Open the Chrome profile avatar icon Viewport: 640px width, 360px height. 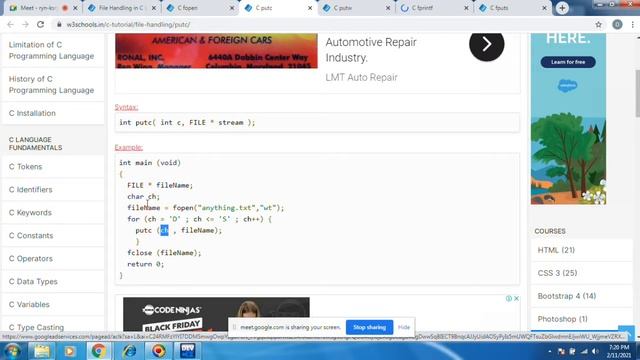click(617, 24)
